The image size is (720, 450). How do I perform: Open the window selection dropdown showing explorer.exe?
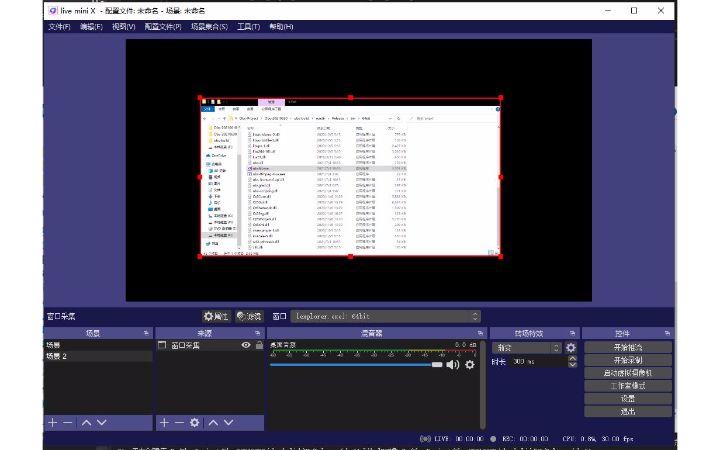point(386,316)
